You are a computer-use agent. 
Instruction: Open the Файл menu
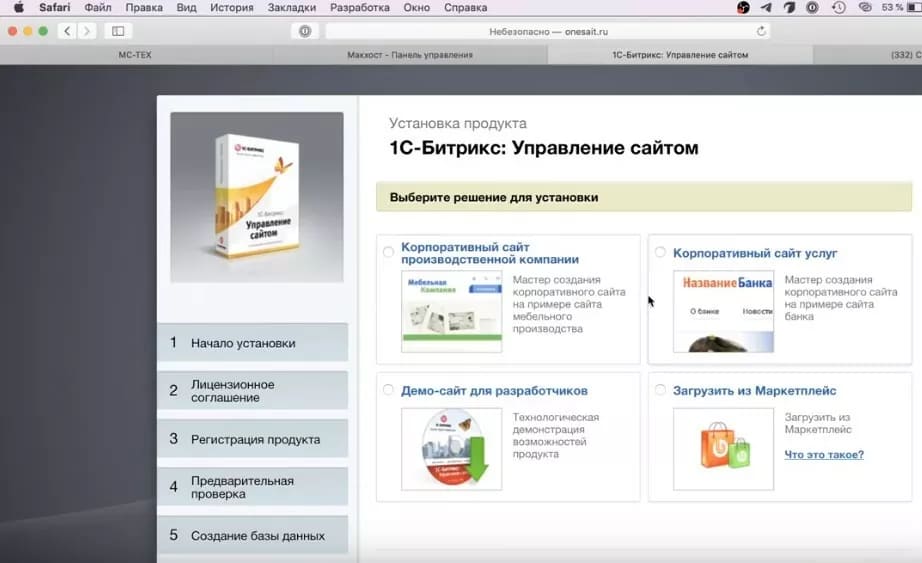[x=98, y=8]
